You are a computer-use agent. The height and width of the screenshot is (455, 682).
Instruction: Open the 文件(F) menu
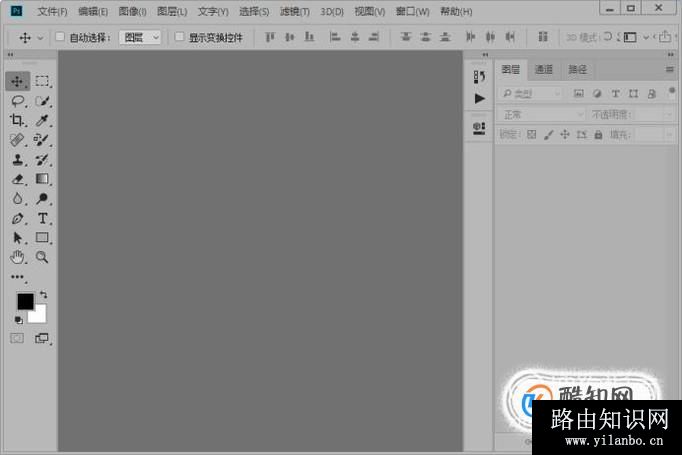point(52,12)
